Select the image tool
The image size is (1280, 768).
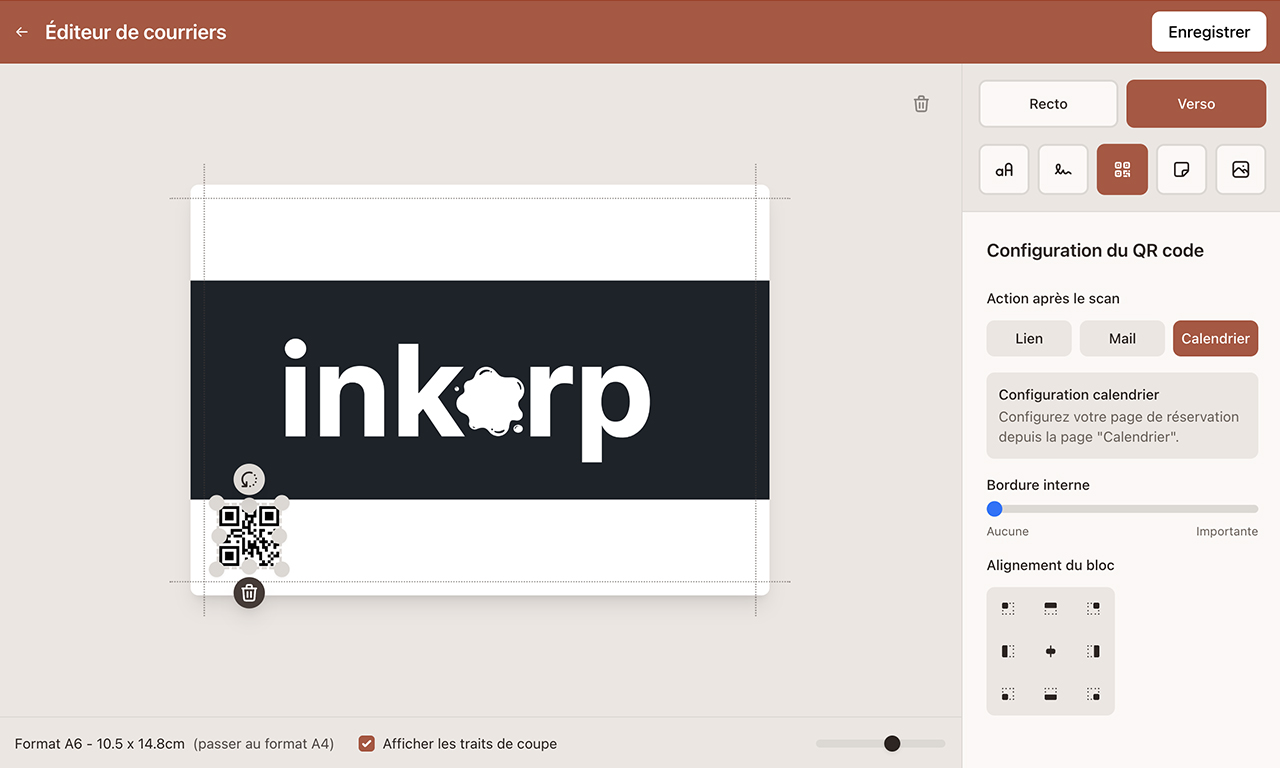pos(1240,170)
